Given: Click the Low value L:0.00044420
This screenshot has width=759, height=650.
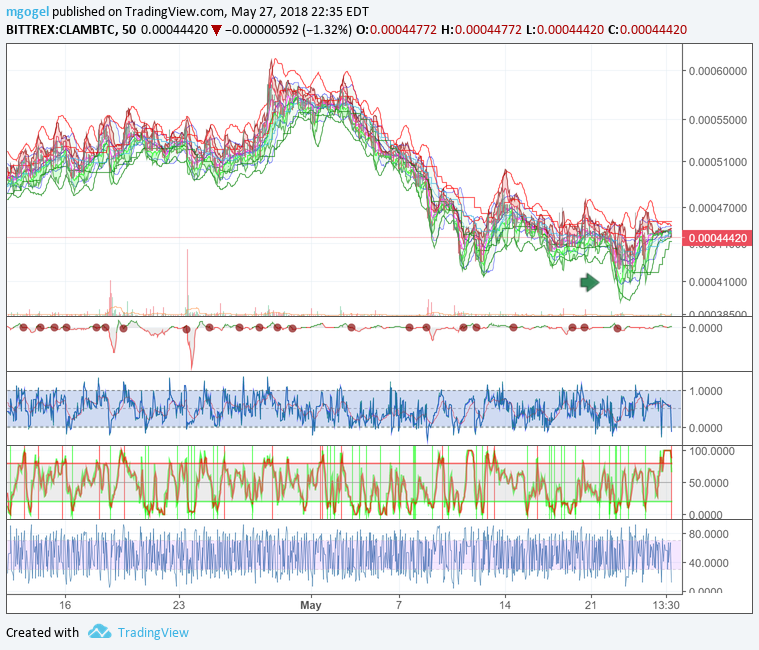Looking at the screenshot, I should click(x=564, y=30).
